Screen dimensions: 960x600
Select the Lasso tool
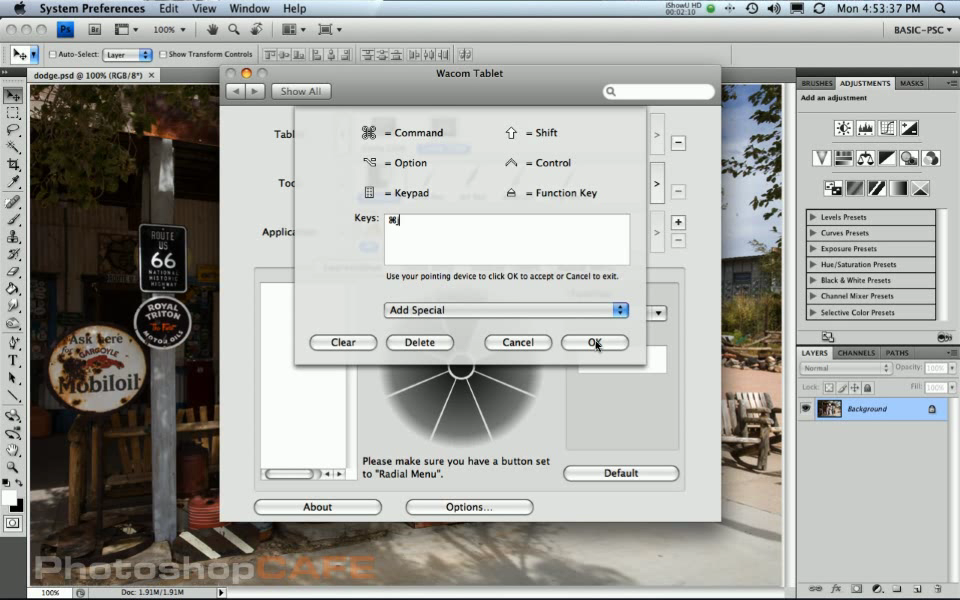click(x=13, y=130)
